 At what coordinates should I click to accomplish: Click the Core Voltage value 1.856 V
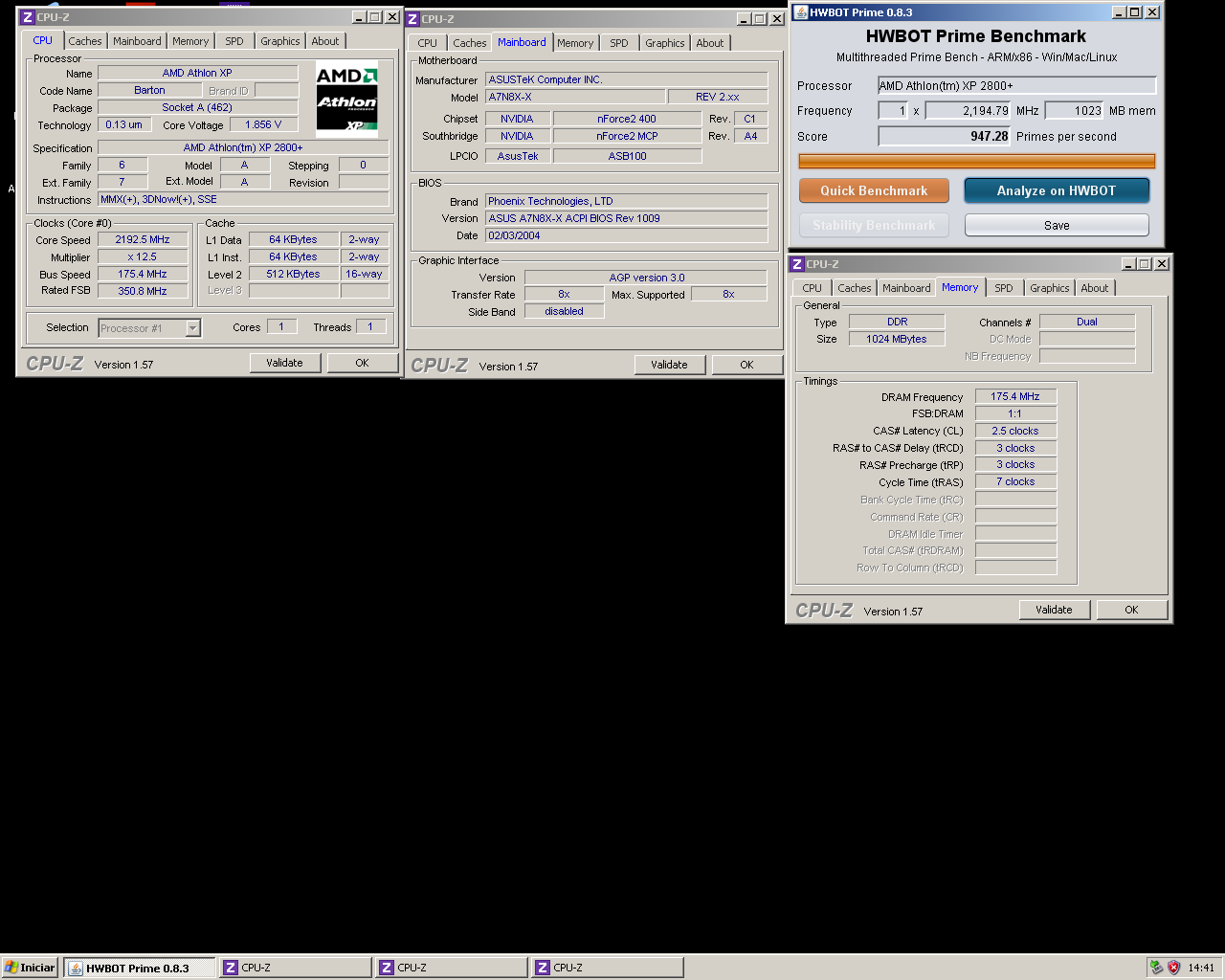click(x=263, y=124)
